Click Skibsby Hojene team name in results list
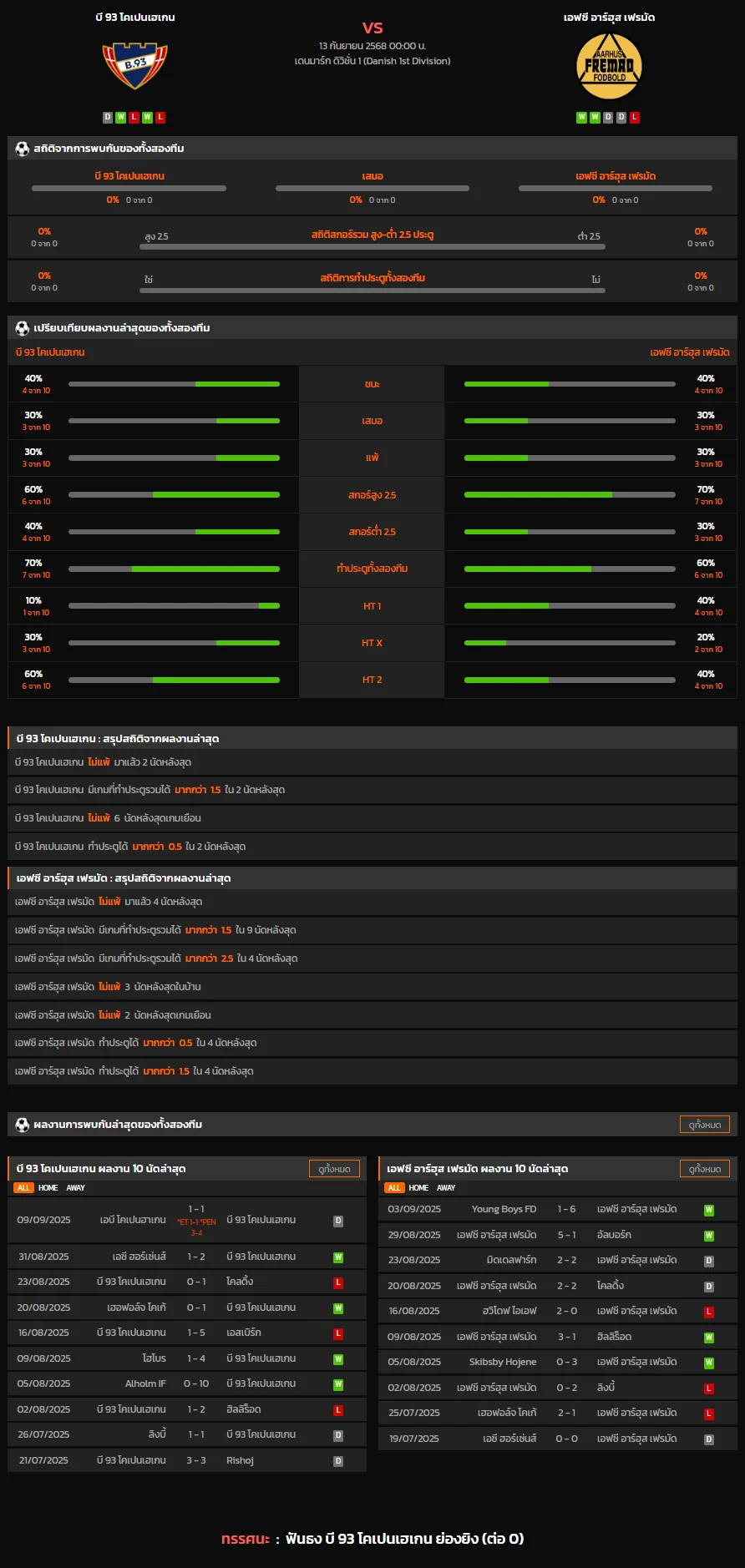 [x=503, y=1362]
